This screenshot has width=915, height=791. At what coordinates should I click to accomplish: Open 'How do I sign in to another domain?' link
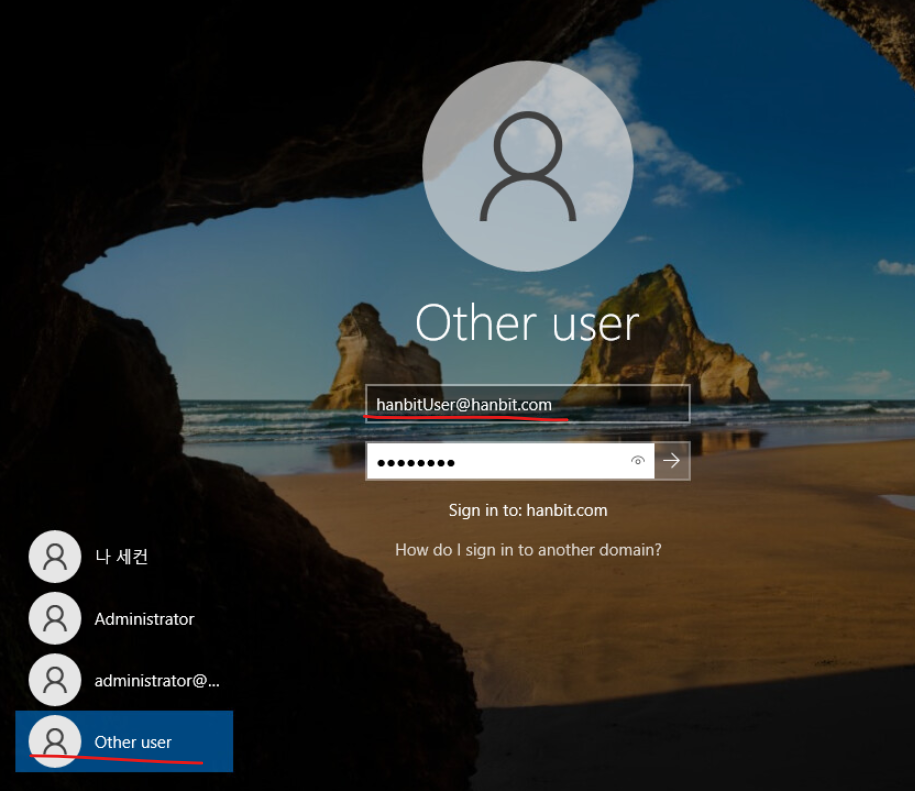click(x=528, y=550)
